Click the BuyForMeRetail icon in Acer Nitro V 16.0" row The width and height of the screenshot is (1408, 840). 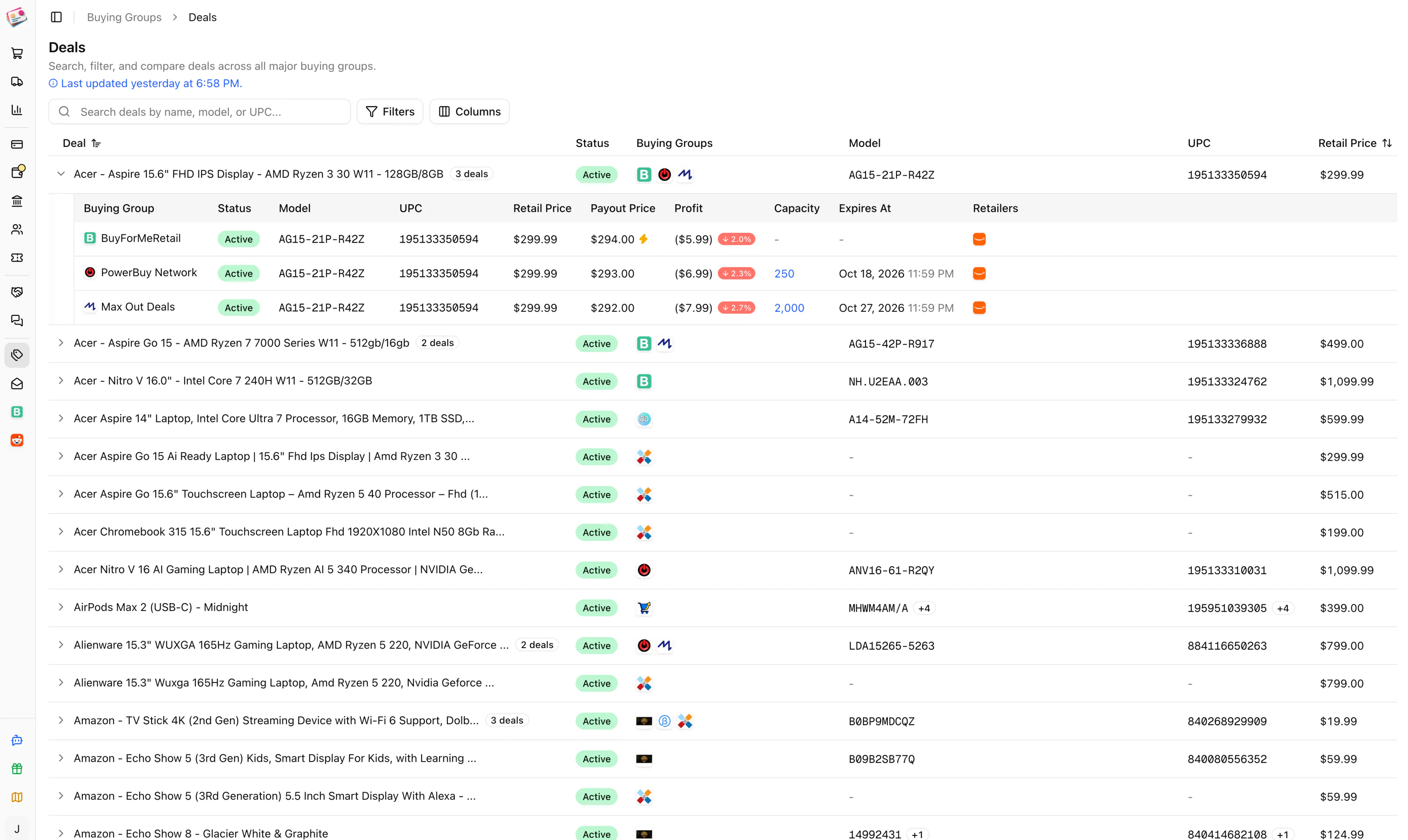pos(644,381)
